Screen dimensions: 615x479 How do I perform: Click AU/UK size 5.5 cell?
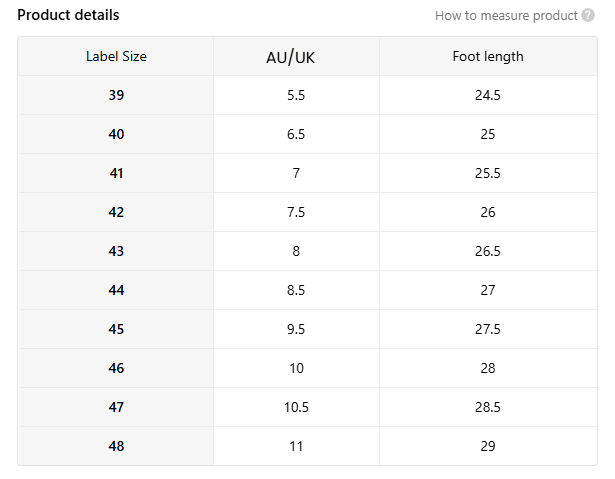(296, 95)
